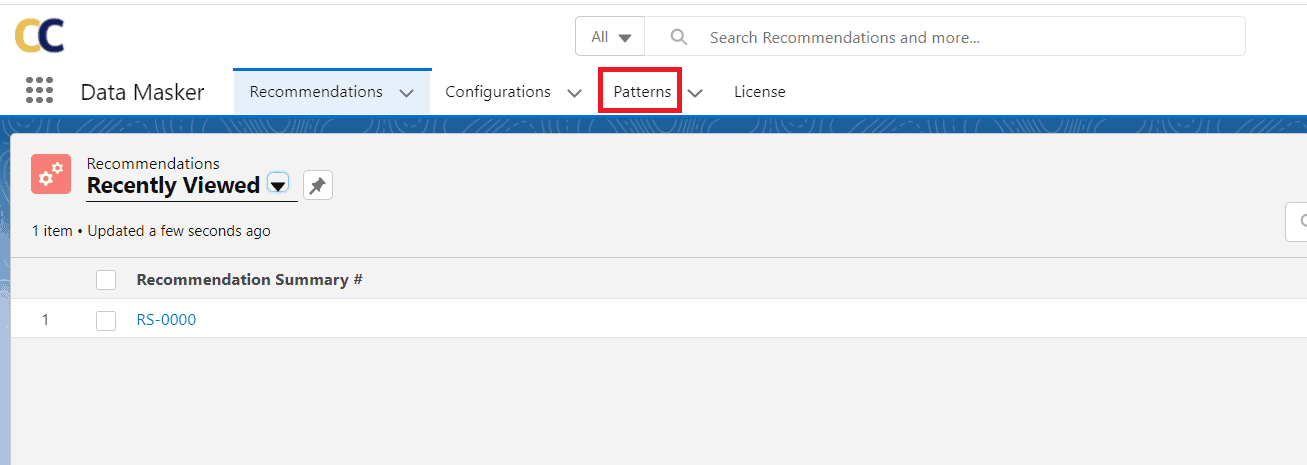1307x465 pixels.
Task: Go to the Configurations tab
Action: pyautogui.click(x=498, y=92)
